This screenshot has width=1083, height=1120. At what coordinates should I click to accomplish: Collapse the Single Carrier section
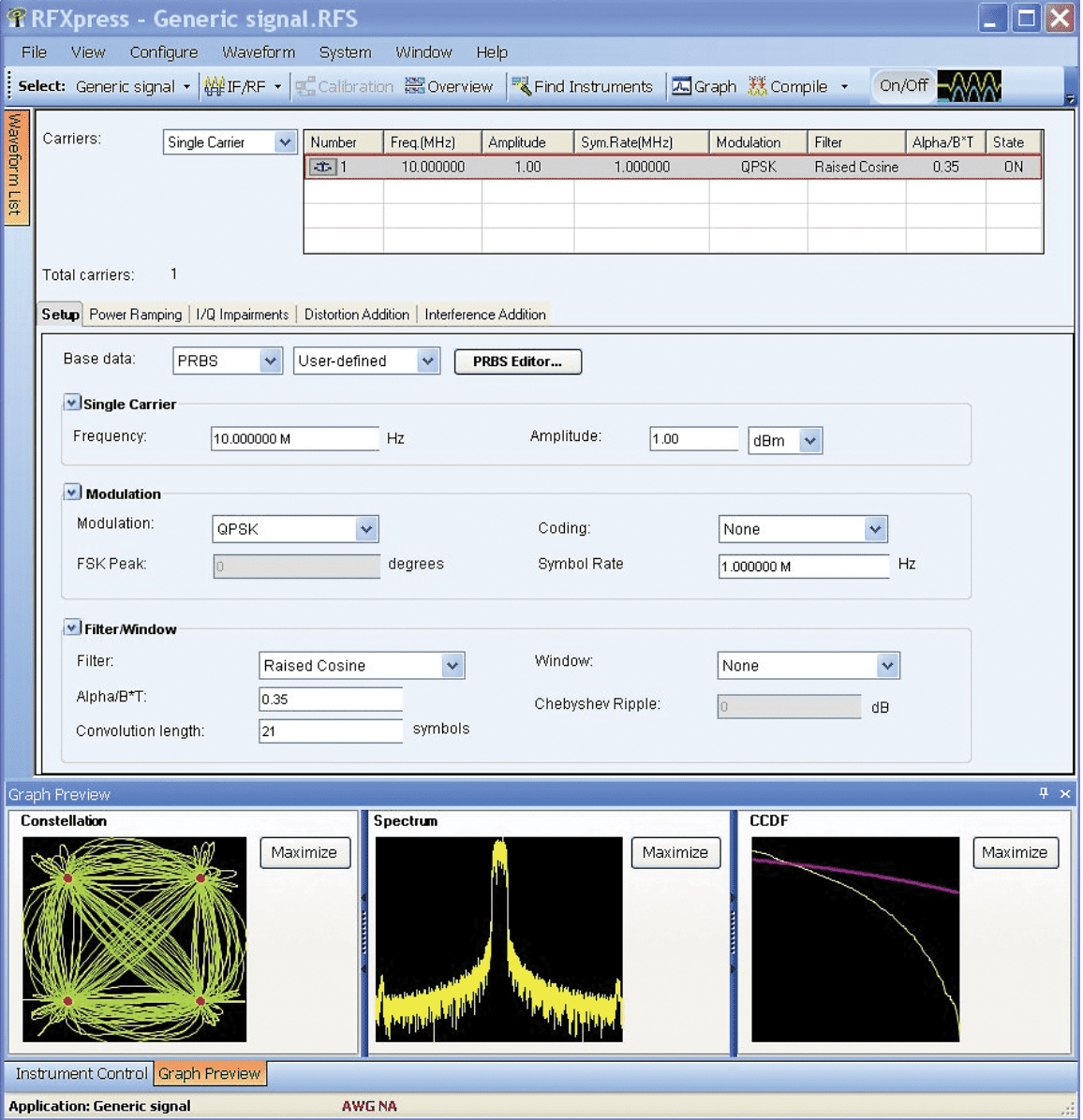(x=71, y=403)
